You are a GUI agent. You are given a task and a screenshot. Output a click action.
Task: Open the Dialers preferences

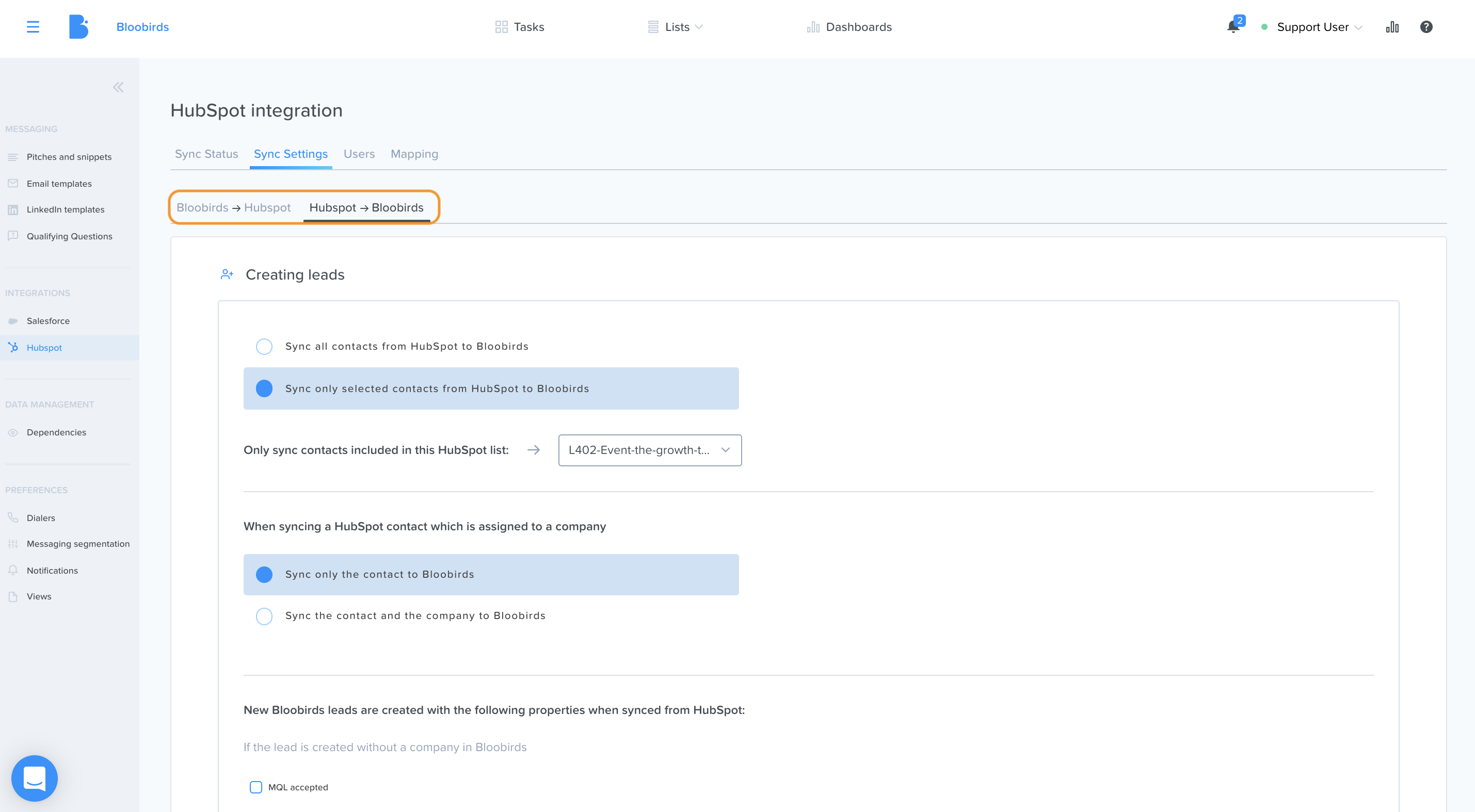(41, 517)
